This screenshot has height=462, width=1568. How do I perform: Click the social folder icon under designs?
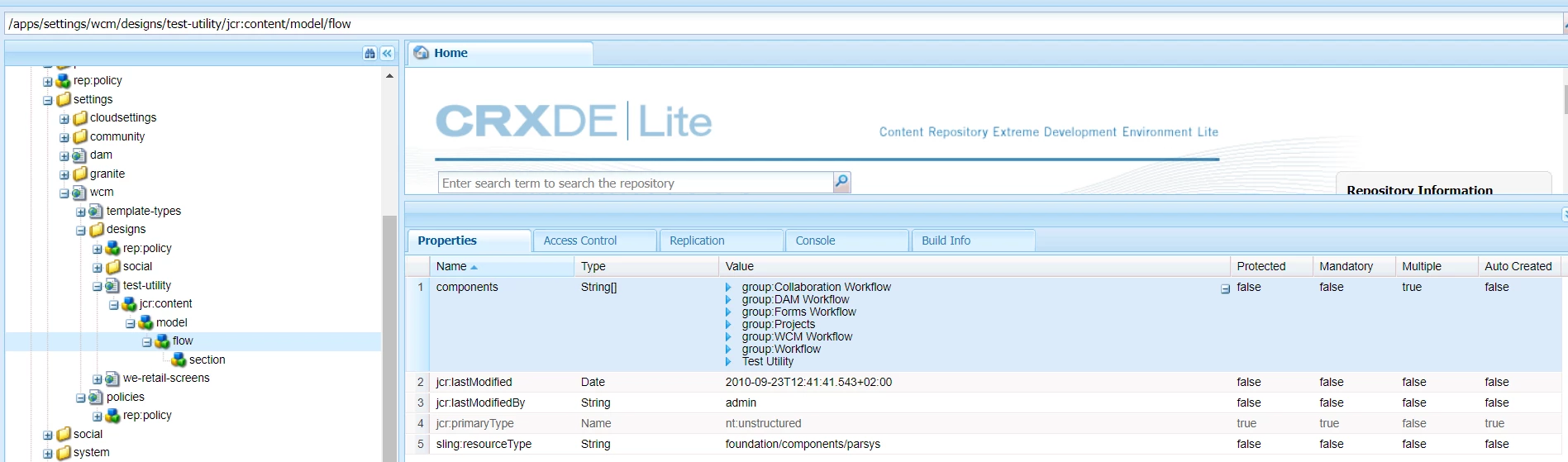coord(113,267)
